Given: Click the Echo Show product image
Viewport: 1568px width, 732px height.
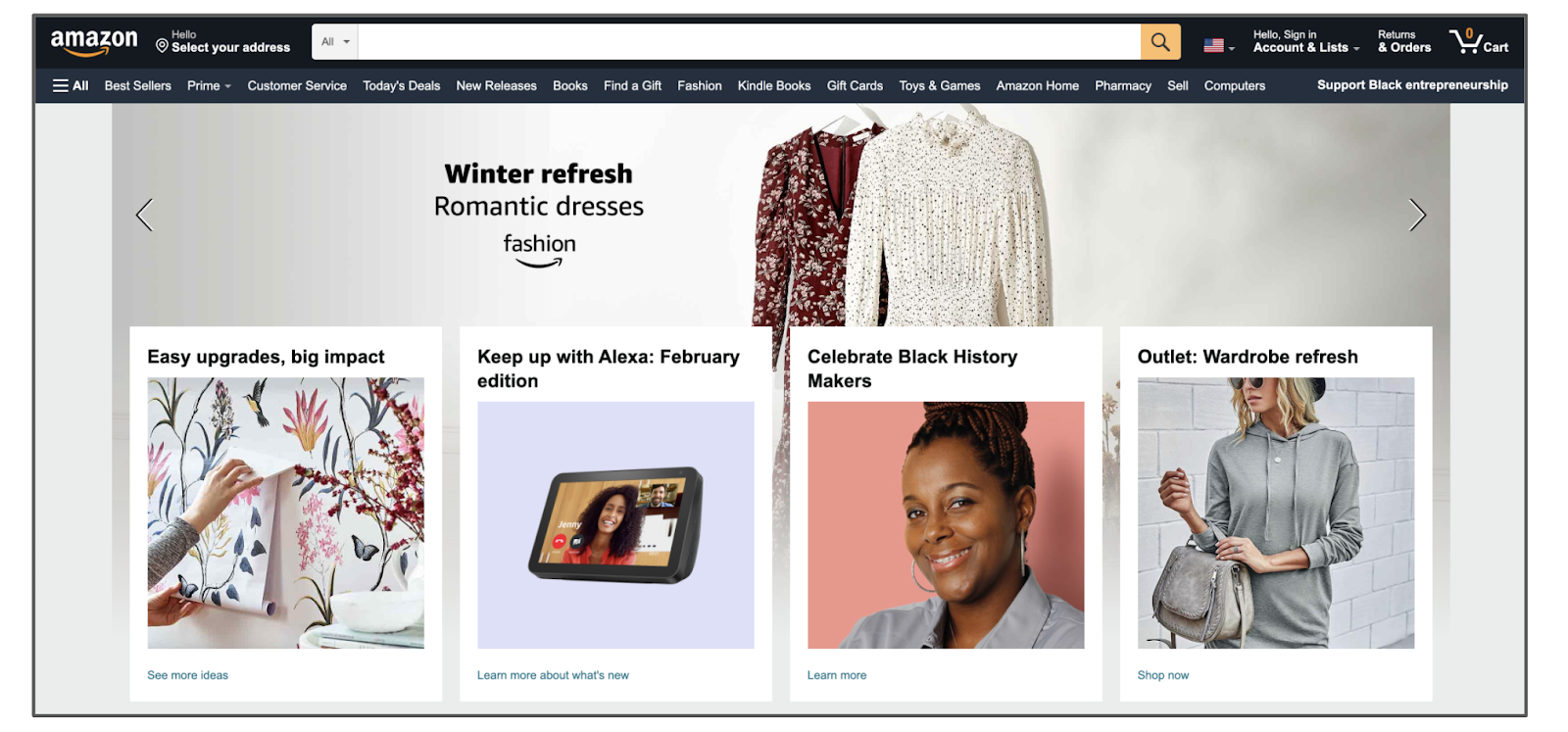Looking at the screenshot, I should tap(615, 525).
